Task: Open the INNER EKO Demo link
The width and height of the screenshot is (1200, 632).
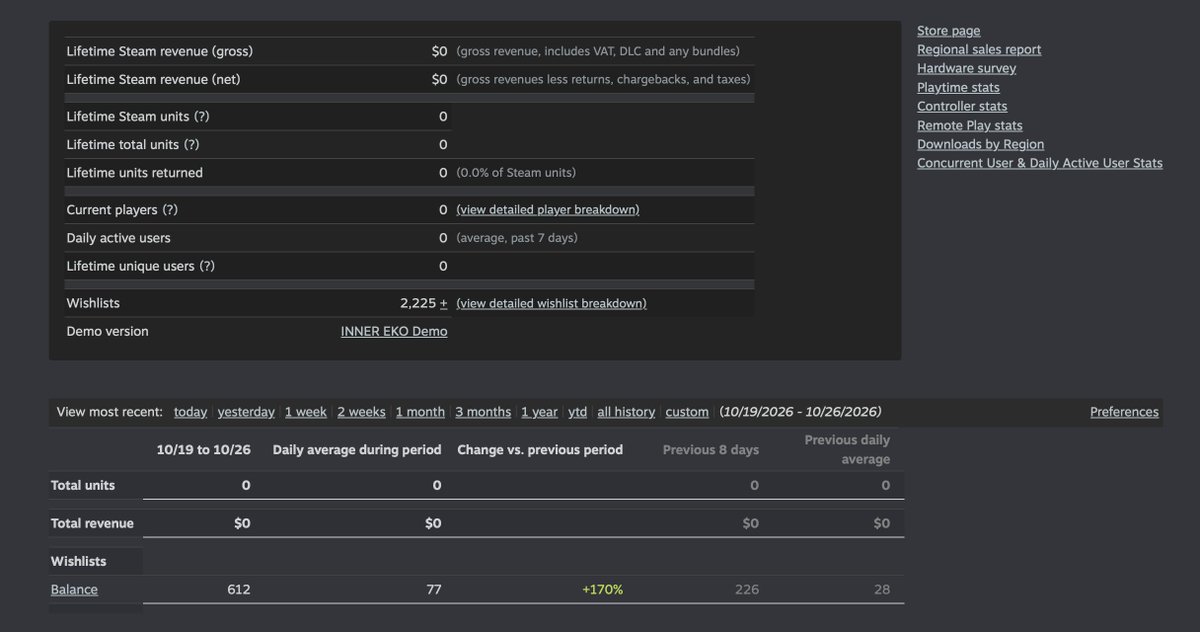Action: pos(394,331)
